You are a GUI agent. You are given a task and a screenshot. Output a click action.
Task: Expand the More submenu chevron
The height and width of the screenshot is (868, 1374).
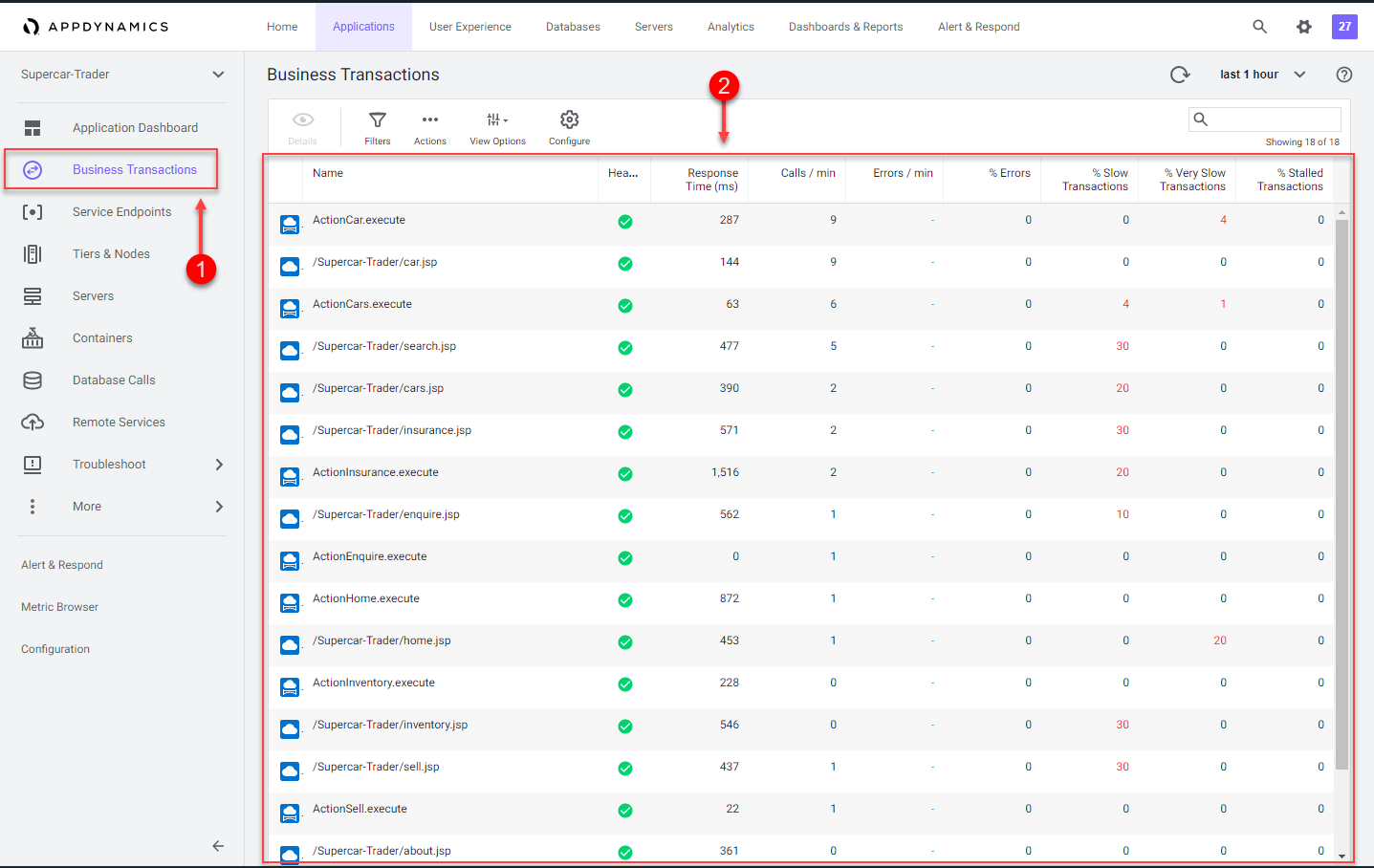click(x=219, y=507)
